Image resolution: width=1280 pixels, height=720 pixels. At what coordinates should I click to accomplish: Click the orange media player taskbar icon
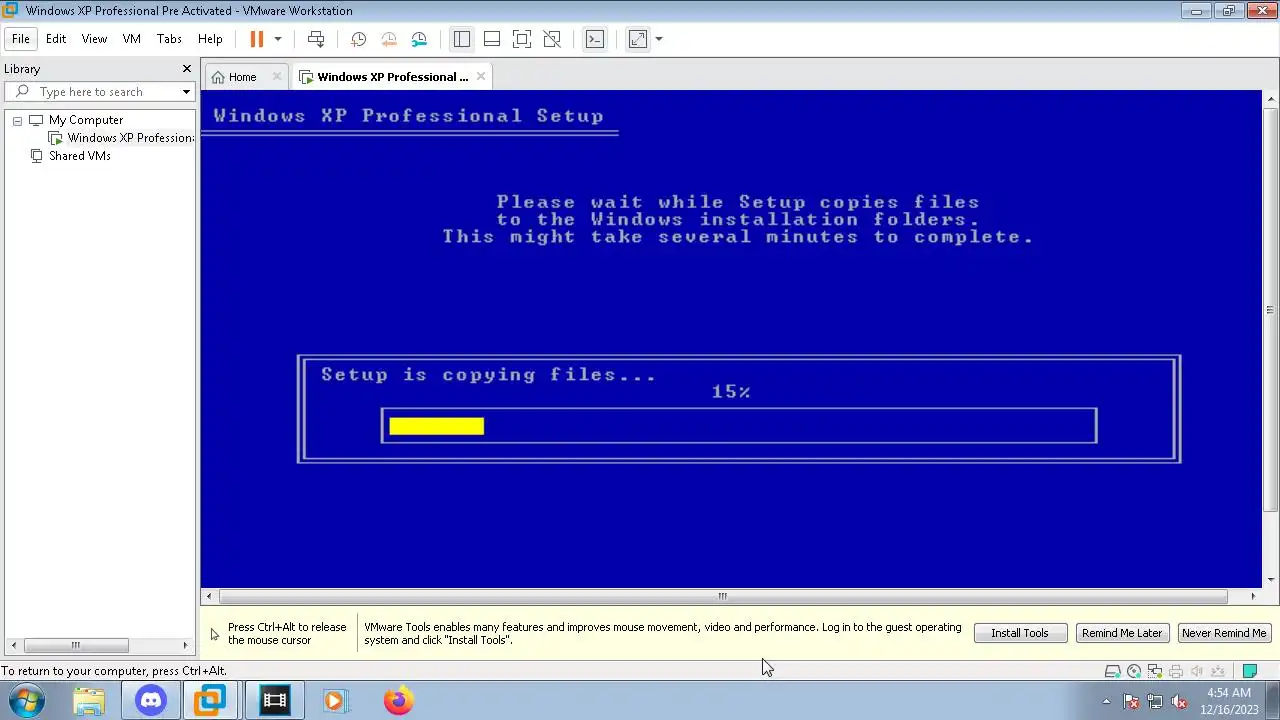(x=335, y=701)
